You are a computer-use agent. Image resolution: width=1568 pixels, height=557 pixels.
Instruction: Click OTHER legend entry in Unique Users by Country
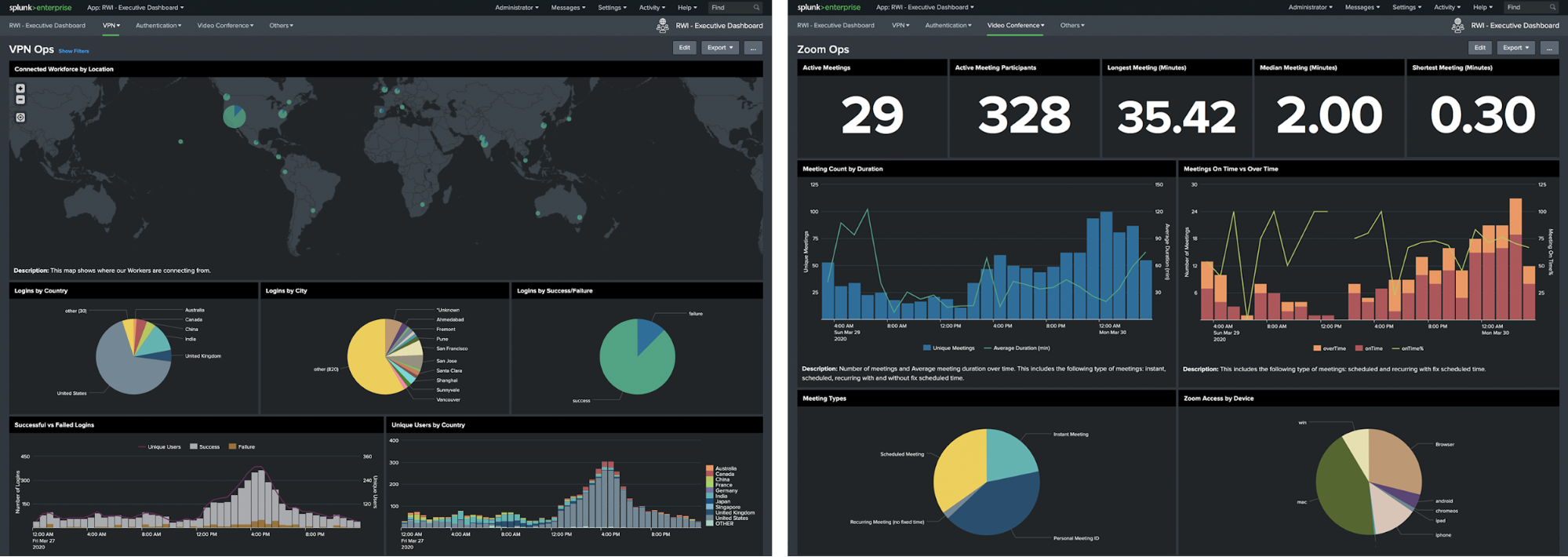click(720, 523)
